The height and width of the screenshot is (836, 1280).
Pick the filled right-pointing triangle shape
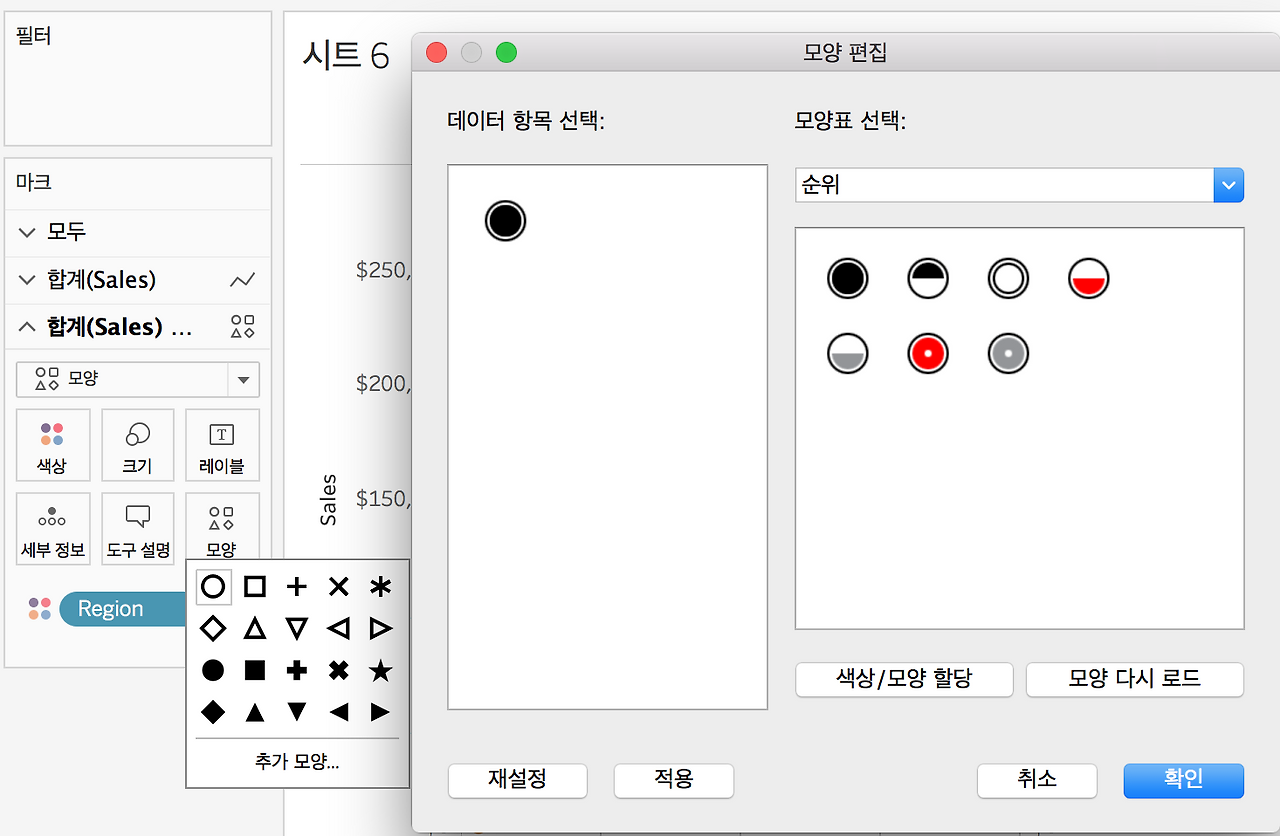click(x=380, y=712)
